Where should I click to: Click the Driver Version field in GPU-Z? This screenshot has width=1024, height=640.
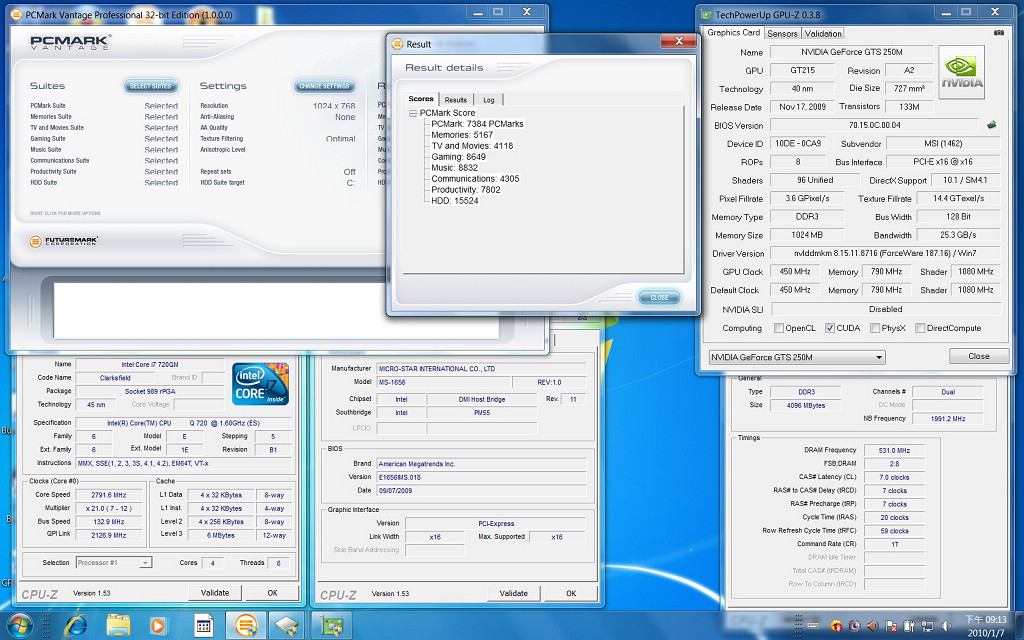tap(885, 253)
